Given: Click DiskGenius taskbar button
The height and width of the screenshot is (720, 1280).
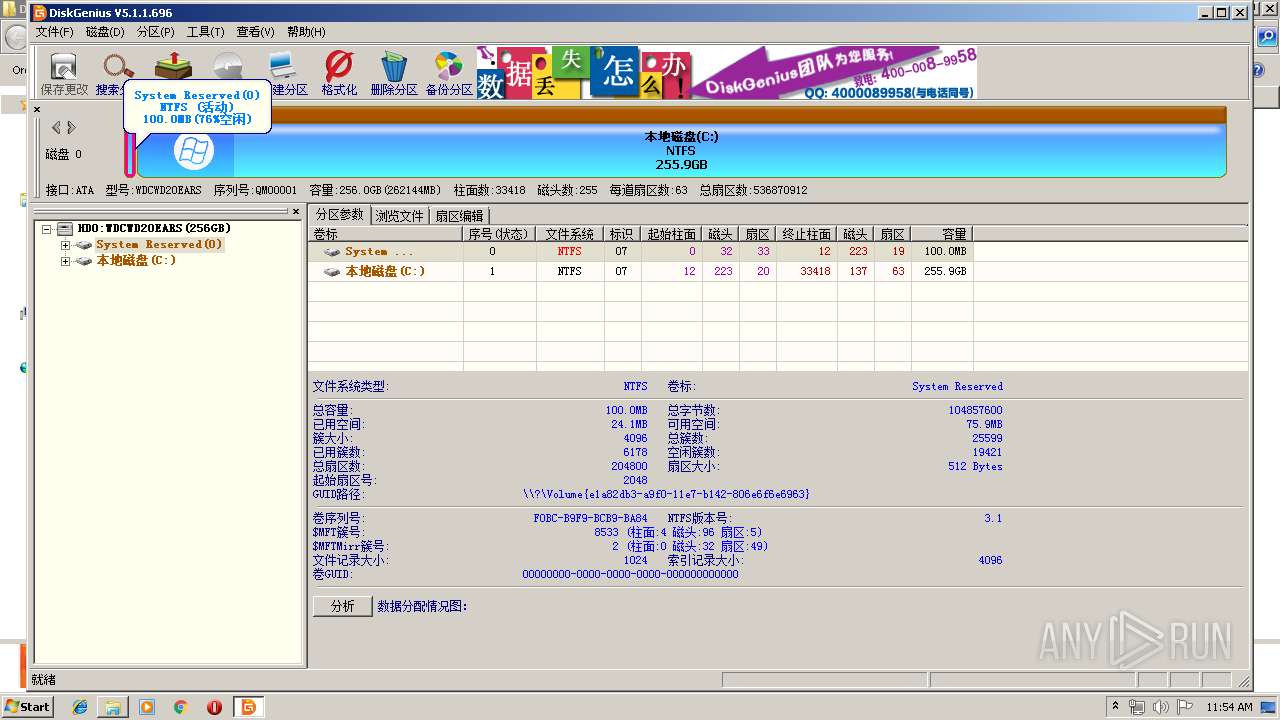Looking at the screenshot, I should pyautogui.click(x=248, y=707).
